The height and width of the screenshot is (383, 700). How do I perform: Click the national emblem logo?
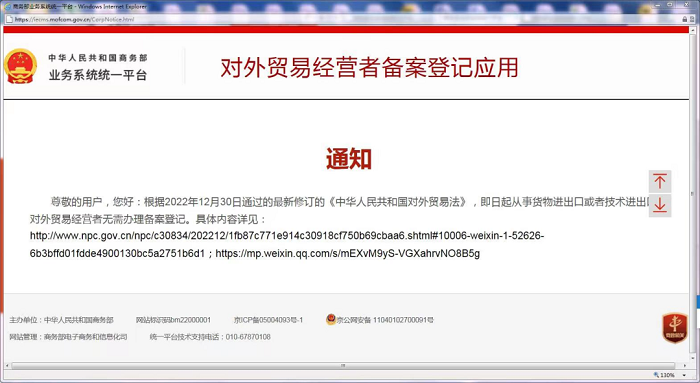pyautogui.click(x=20, y=66)
